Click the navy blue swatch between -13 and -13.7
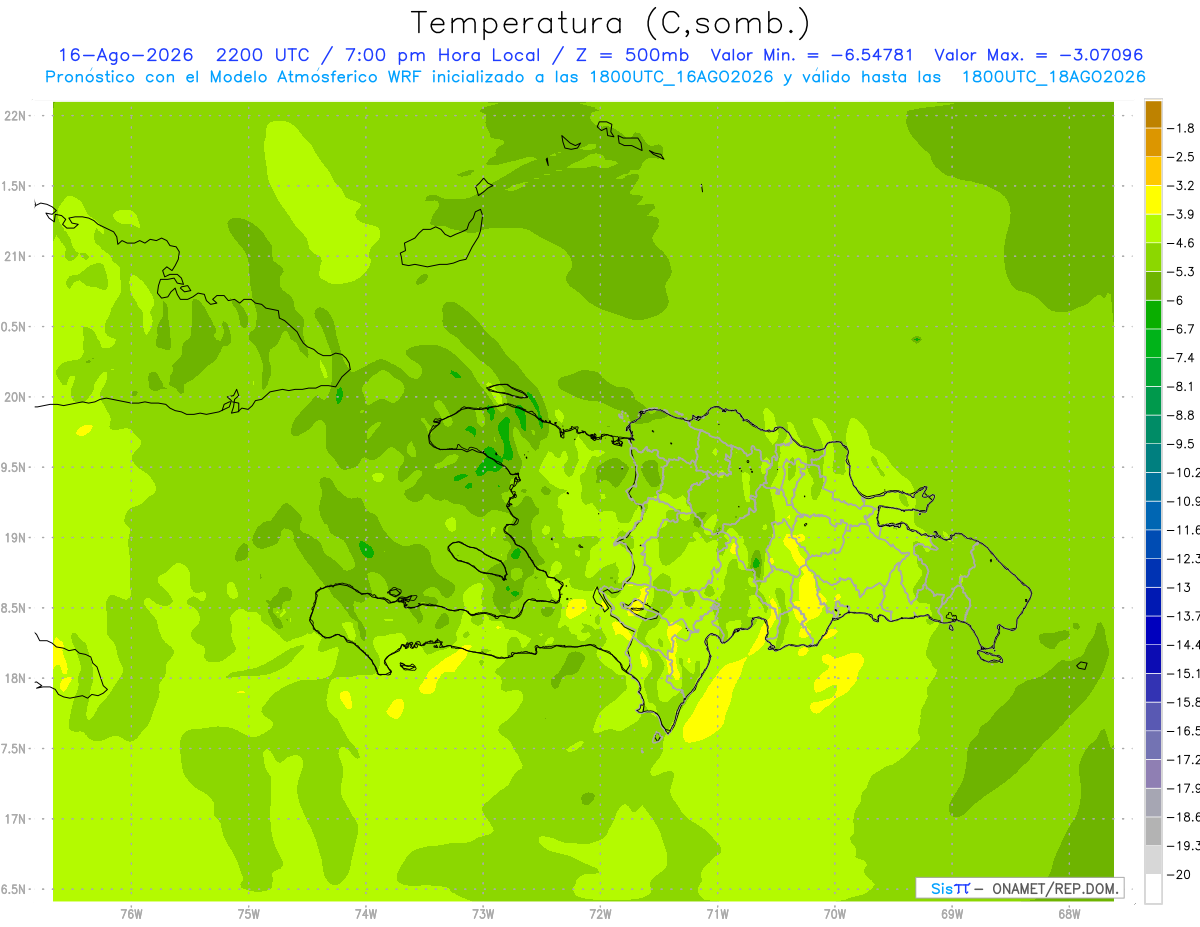1200x927 pixels. (1153, 601)
